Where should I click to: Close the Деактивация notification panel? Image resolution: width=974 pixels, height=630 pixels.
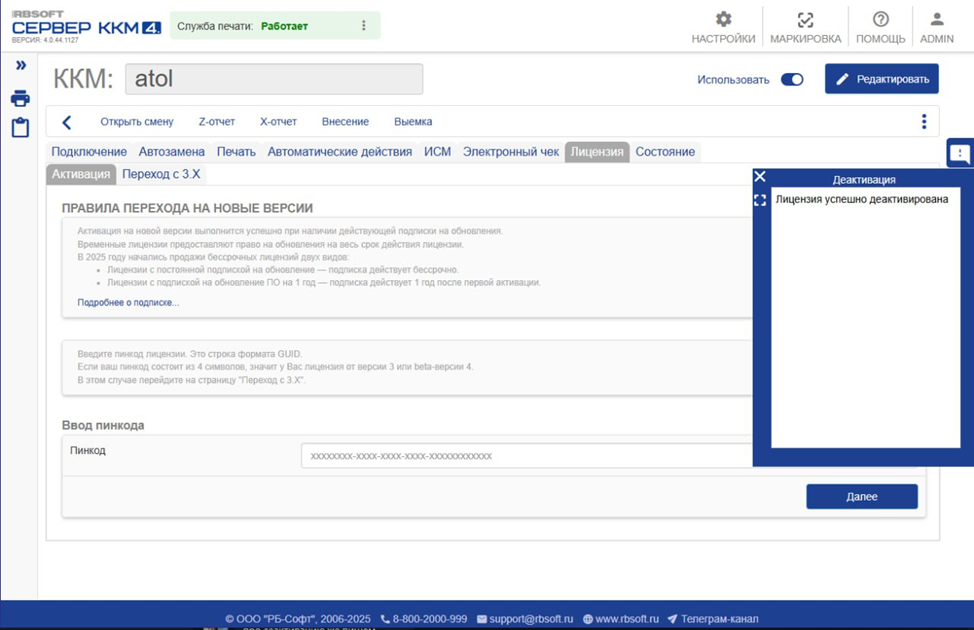click(760, 177)
